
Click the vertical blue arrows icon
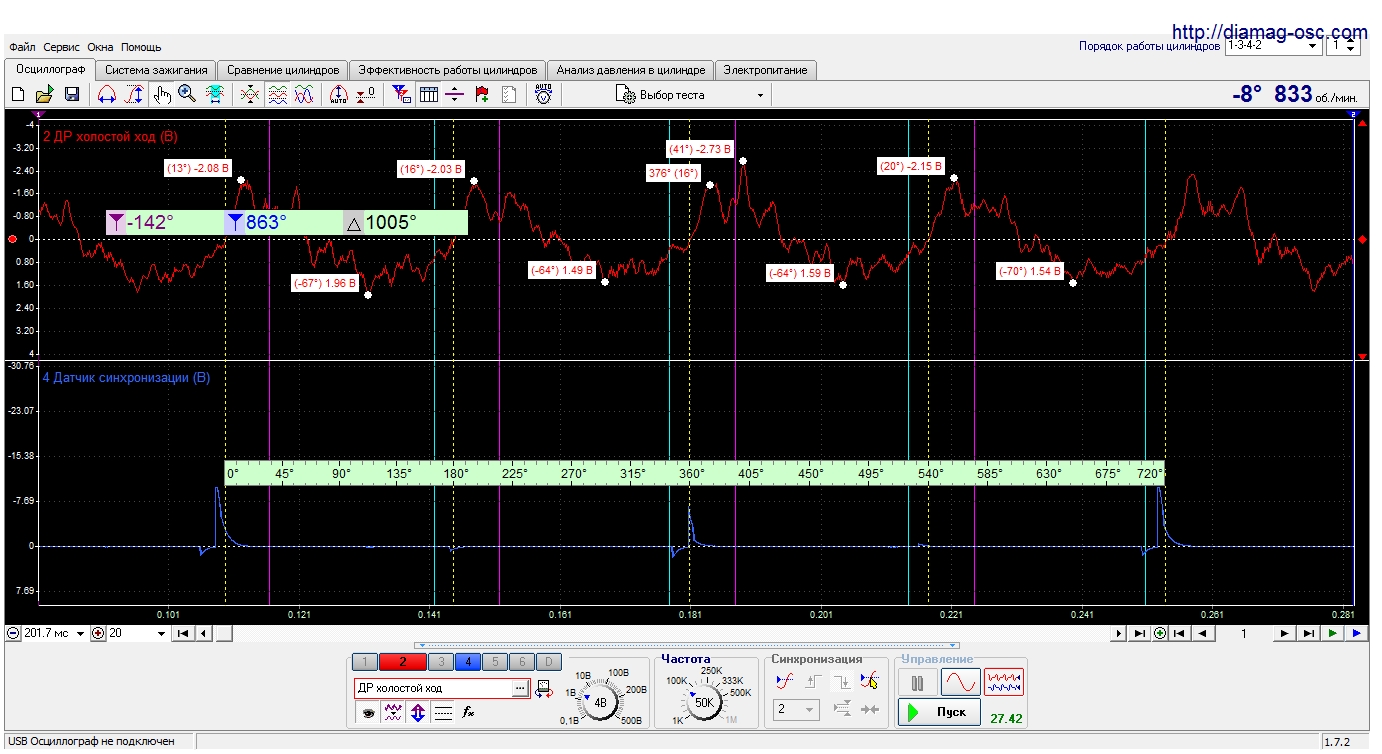point(418,713)
